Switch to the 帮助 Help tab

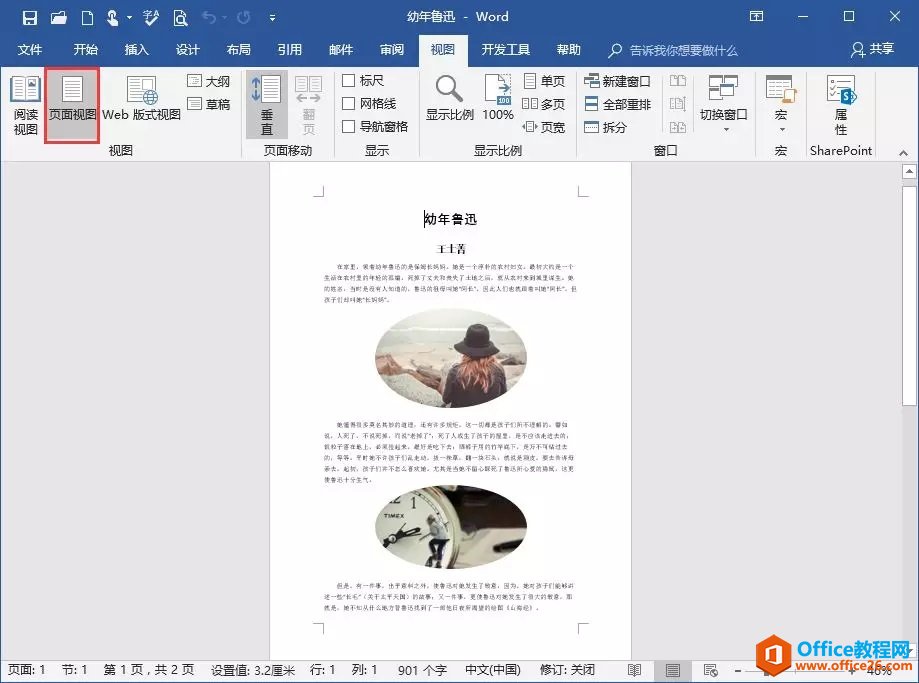[569, 50]
